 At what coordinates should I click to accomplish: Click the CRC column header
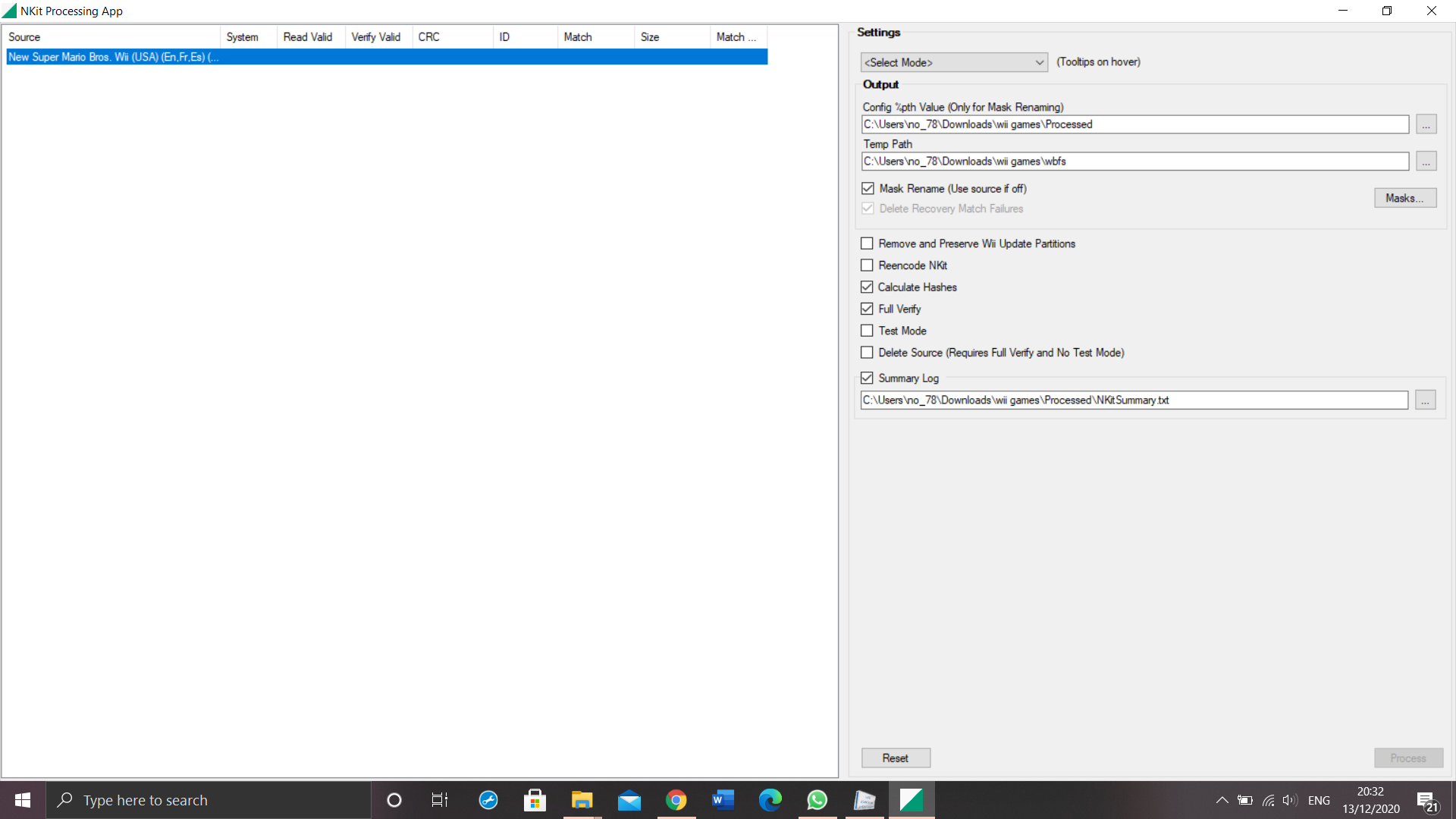[x=453, y=37]
